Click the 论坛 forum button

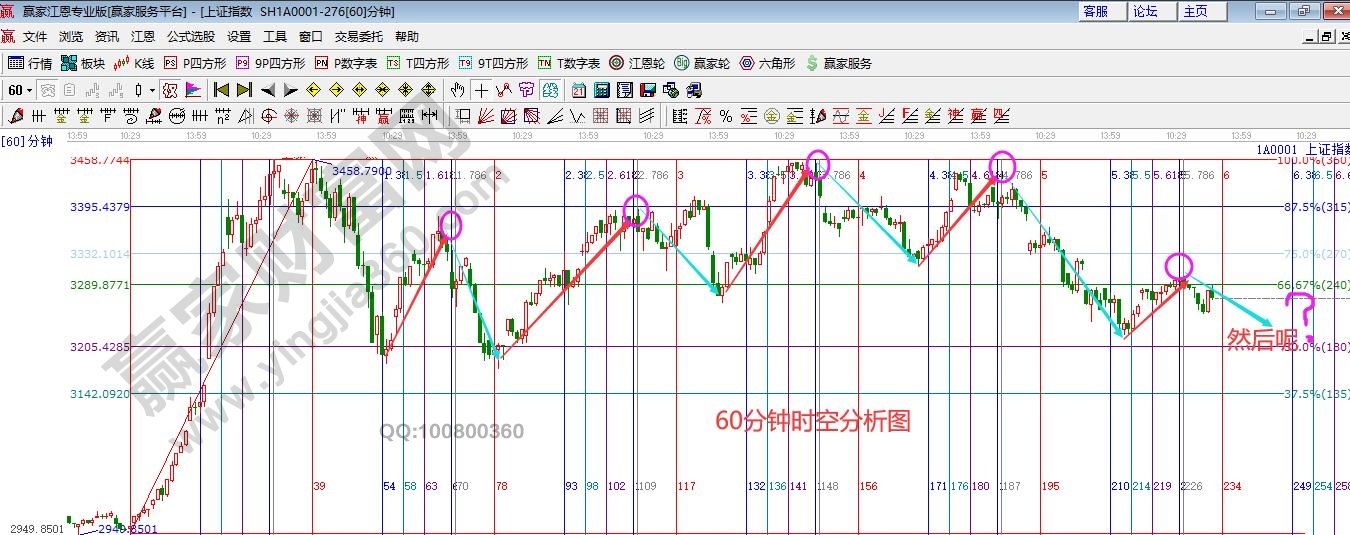(1145, 11)
